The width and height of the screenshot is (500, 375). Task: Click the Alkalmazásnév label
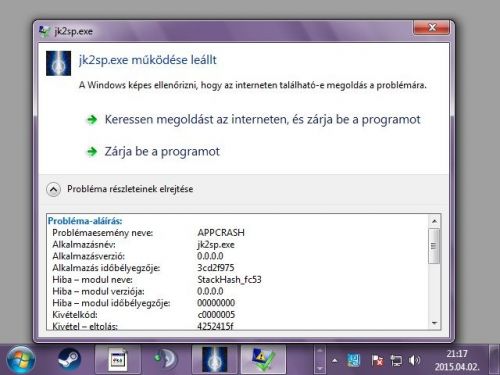pyautogui.click(x=84, y=245)
